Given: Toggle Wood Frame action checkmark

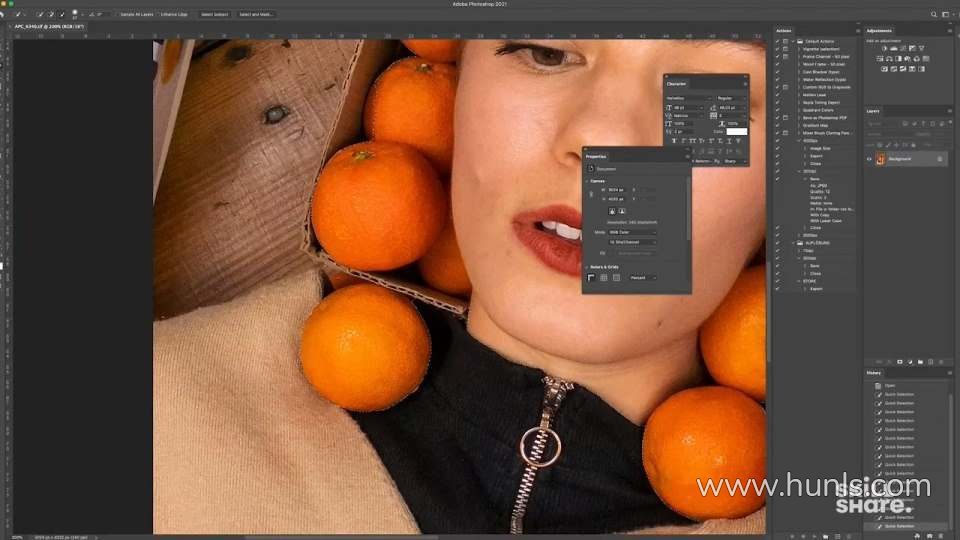Looking at the screenshot, I should (778, 64).
